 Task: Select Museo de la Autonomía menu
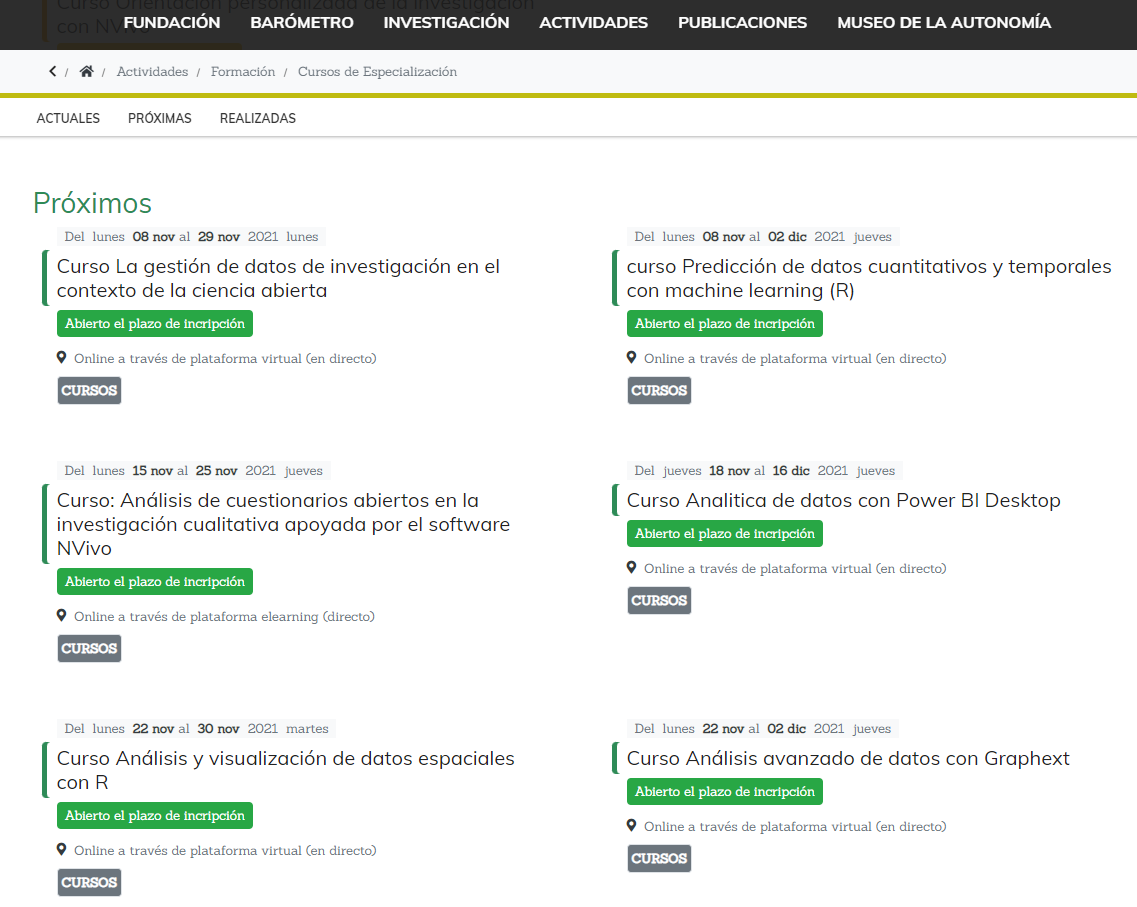944,23
